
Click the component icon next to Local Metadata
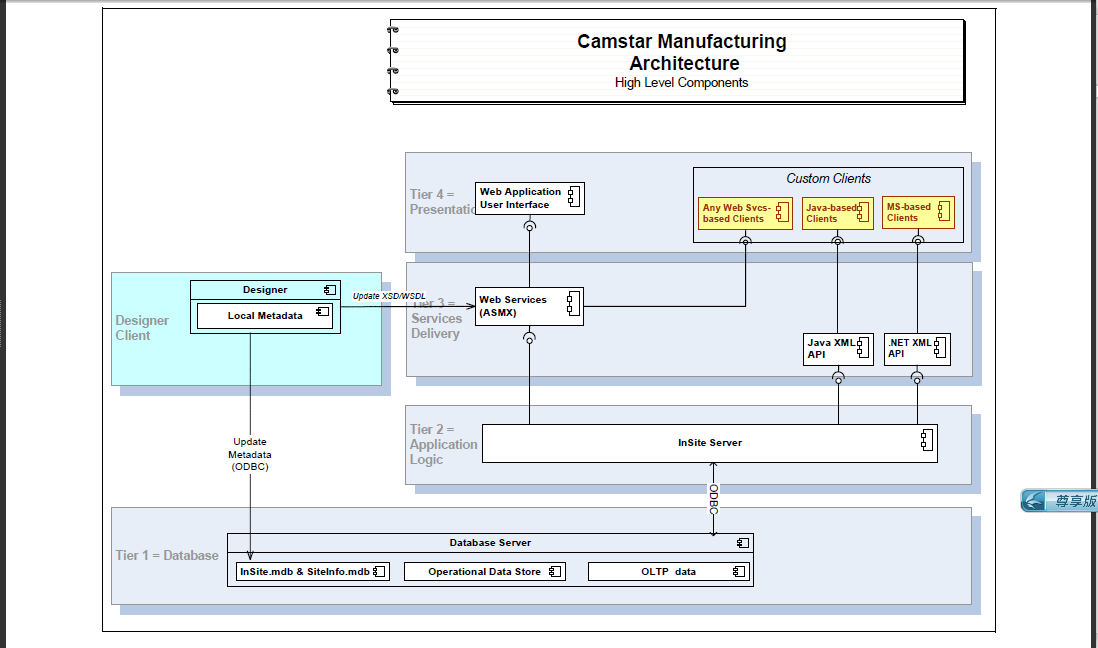click(x=322, y=313)
